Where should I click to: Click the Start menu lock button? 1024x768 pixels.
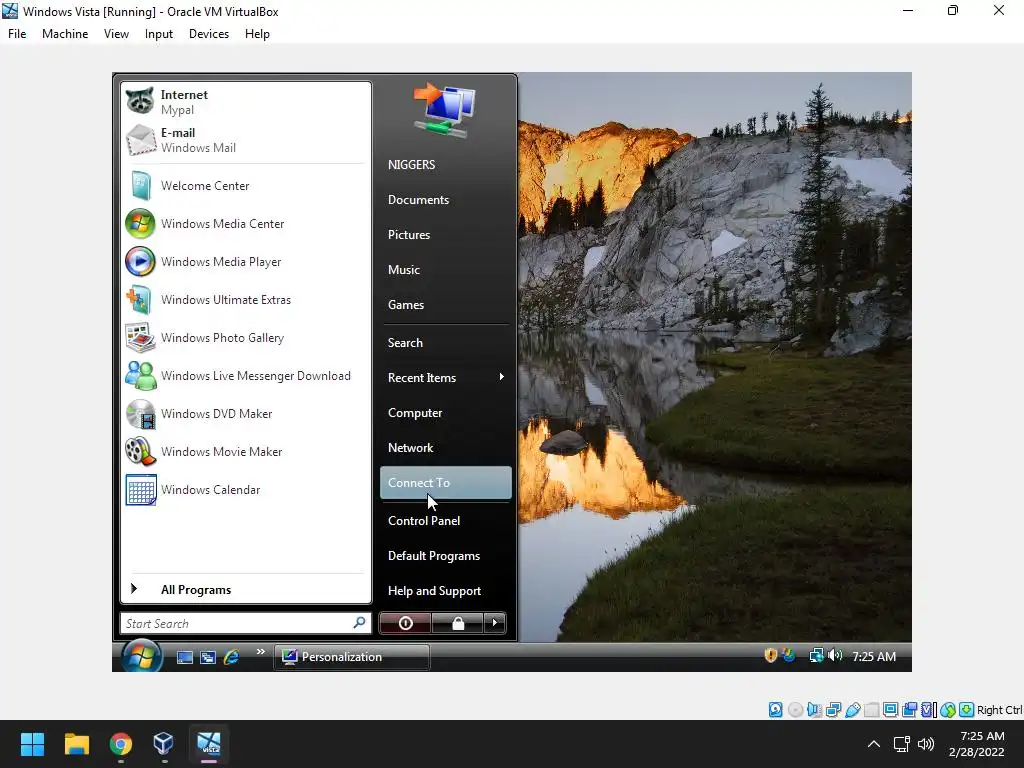point(458,623)
